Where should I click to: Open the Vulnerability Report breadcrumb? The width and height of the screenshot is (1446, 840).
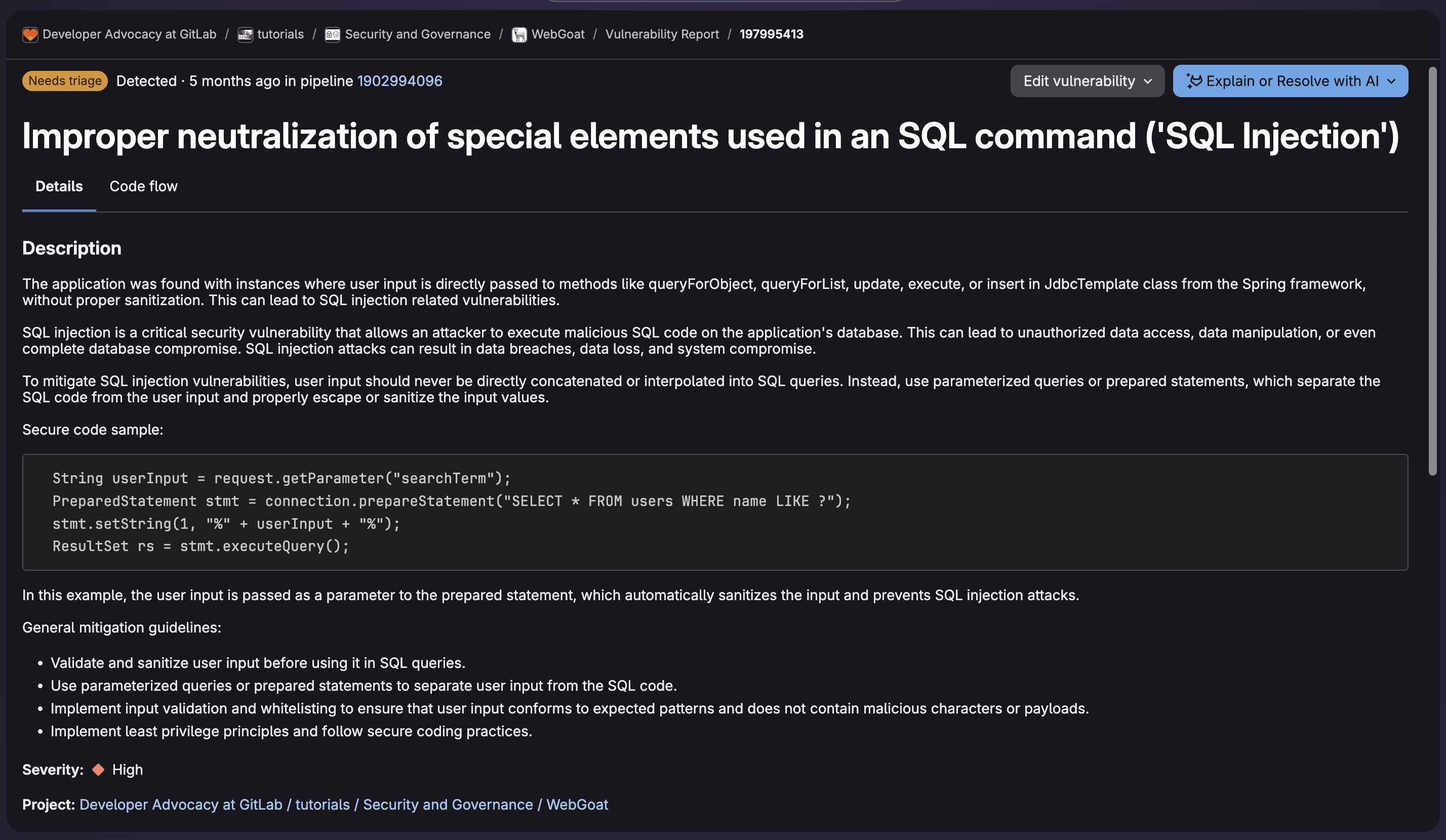662,34
